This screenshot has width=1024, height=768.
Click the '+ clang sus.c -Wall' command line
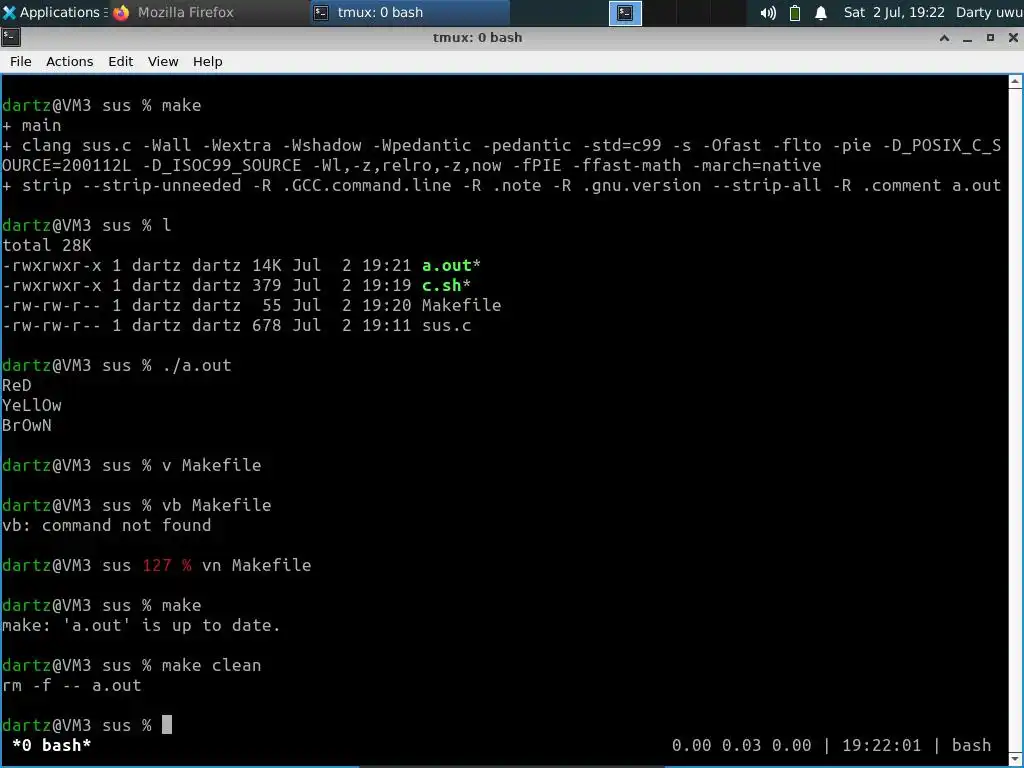(502, 155)
